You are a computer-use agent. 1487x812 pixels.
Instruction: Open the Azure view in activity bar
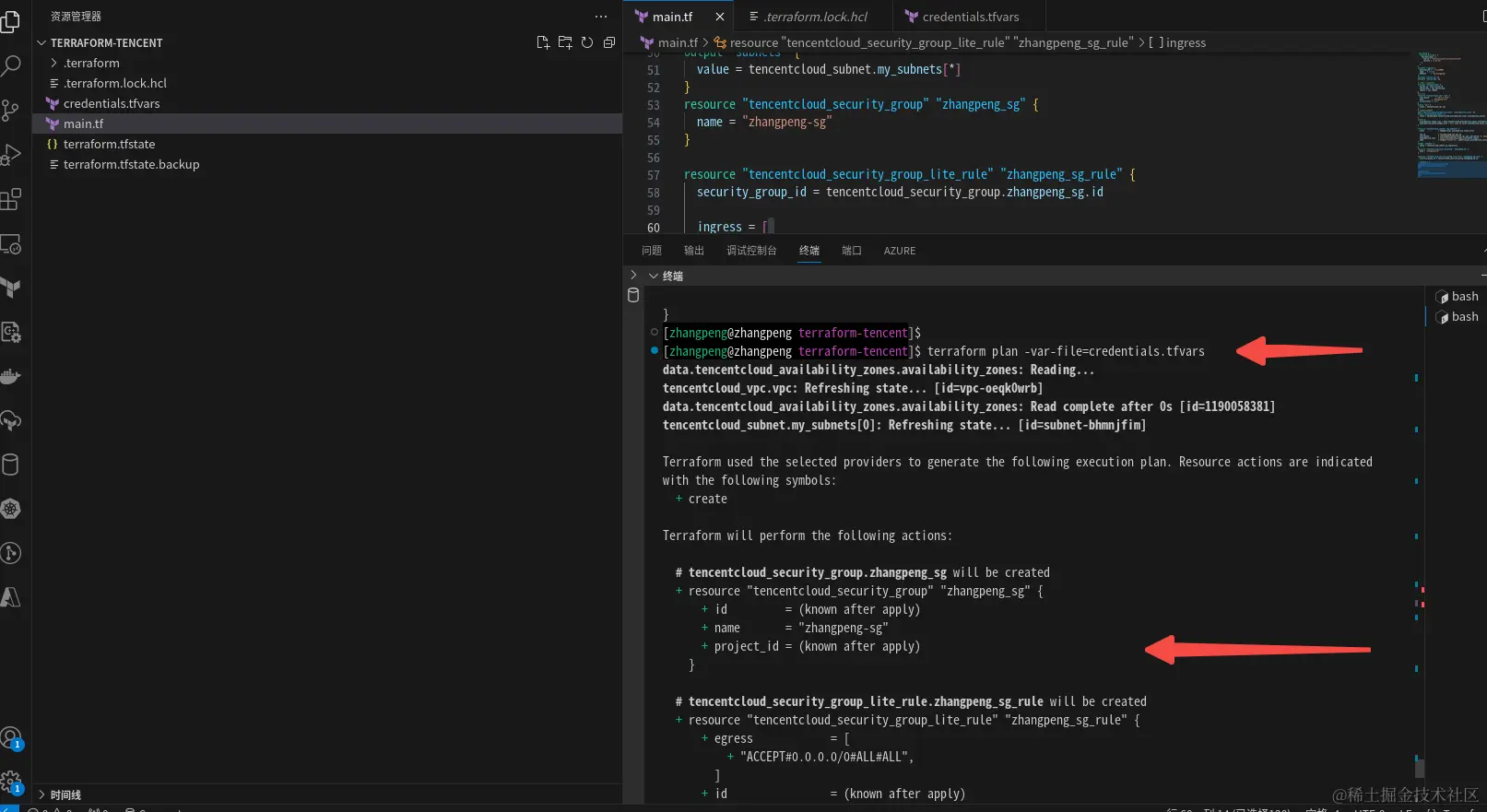(10, 597)
